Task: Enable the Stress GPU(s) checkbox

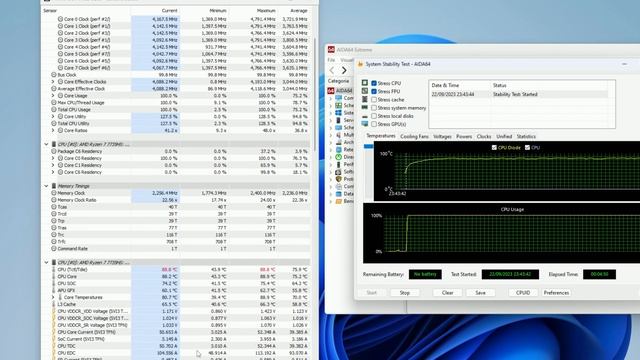Action: point(374,124)
